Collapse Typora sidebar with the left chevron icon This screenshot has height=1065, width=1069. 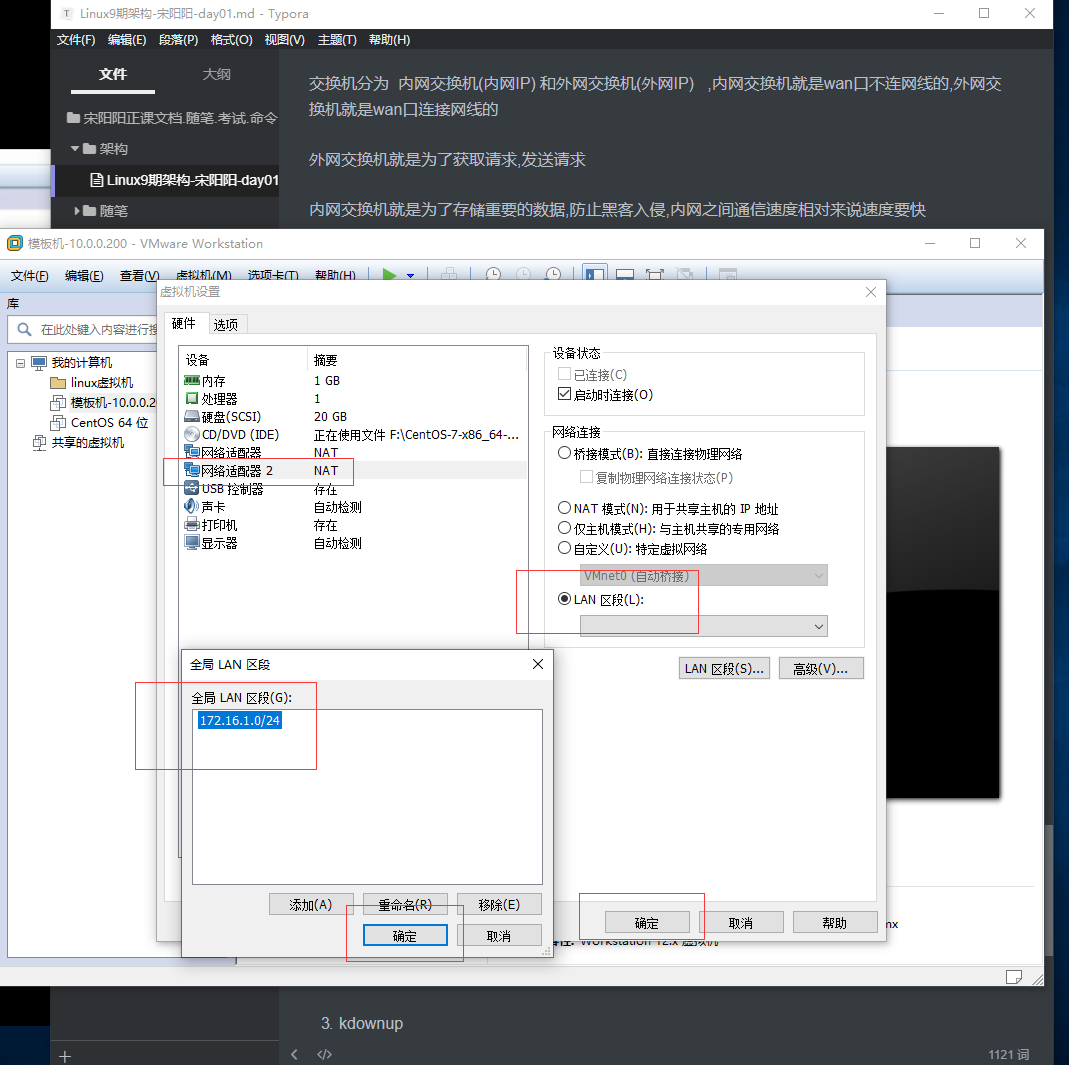[x=295, y=1054]
